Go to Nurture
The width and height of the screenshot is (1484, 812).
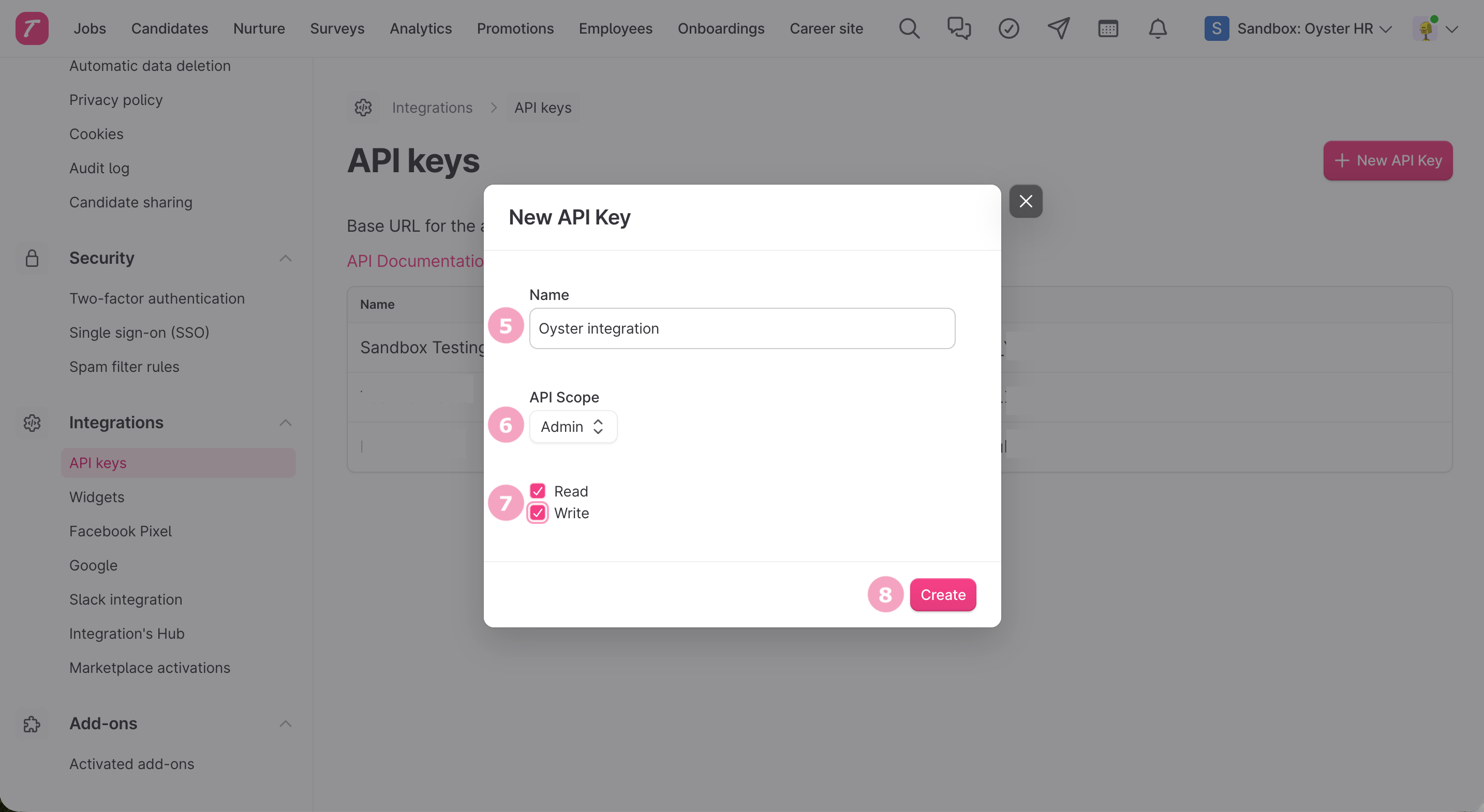(x=259, y=28)
